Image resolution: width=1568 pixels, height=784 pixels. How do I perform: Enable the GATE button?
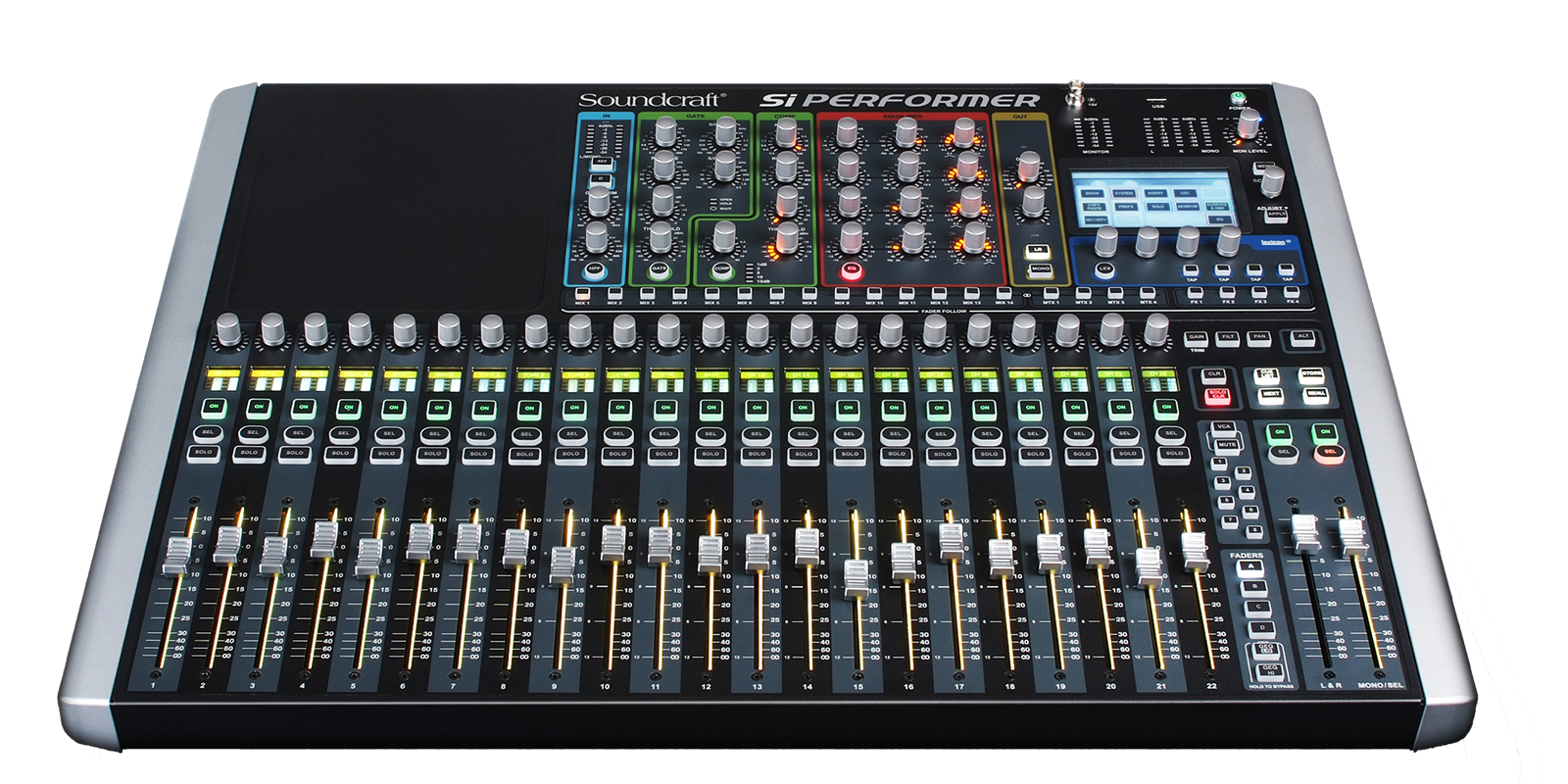point(660,269)
